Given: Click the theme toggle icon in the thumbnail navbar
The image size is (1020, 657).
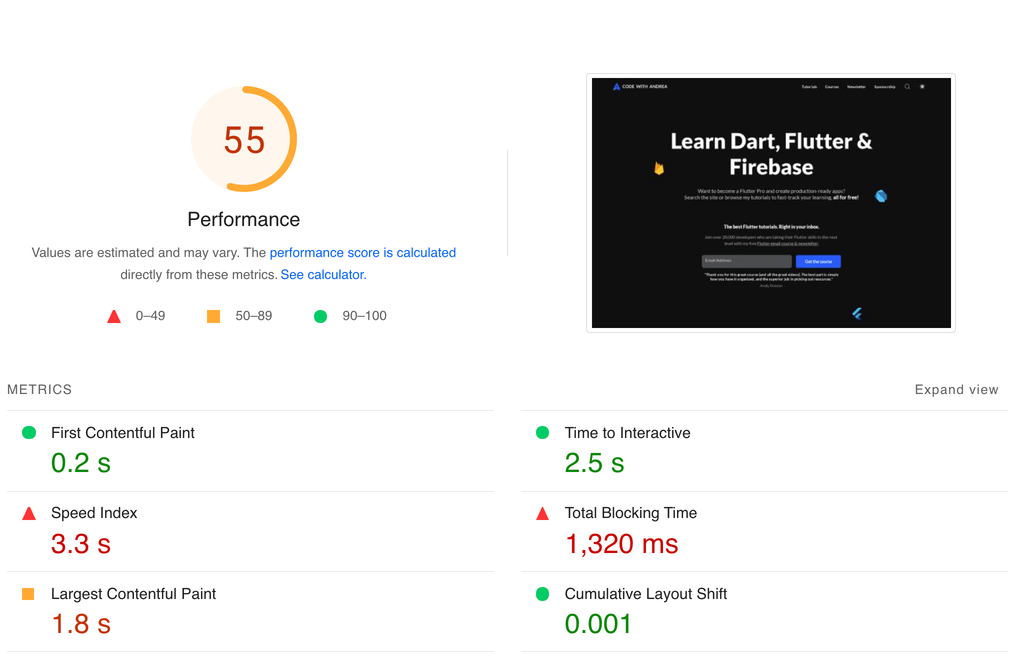Looking at the screenshot, I should (x=922, y=87).
